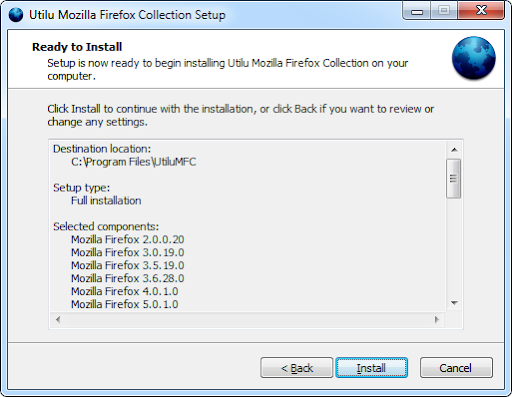Click the large Firefox globe logo

point(473,58)
